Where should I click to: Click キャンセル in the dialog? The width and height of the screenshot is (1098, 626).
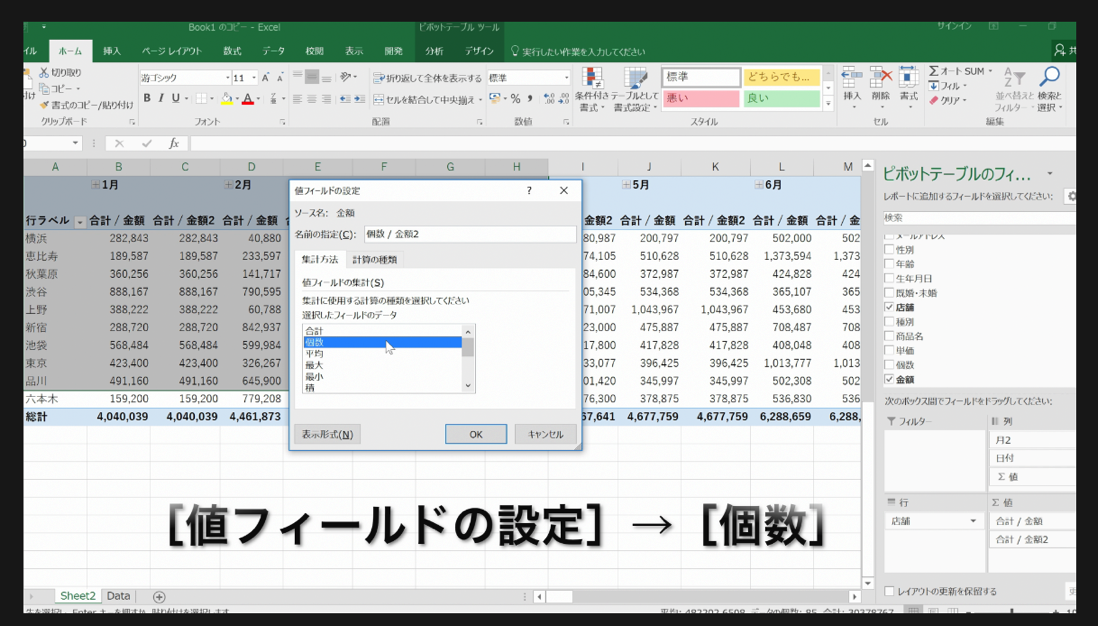pyautogui.click(x=545, y=434)
